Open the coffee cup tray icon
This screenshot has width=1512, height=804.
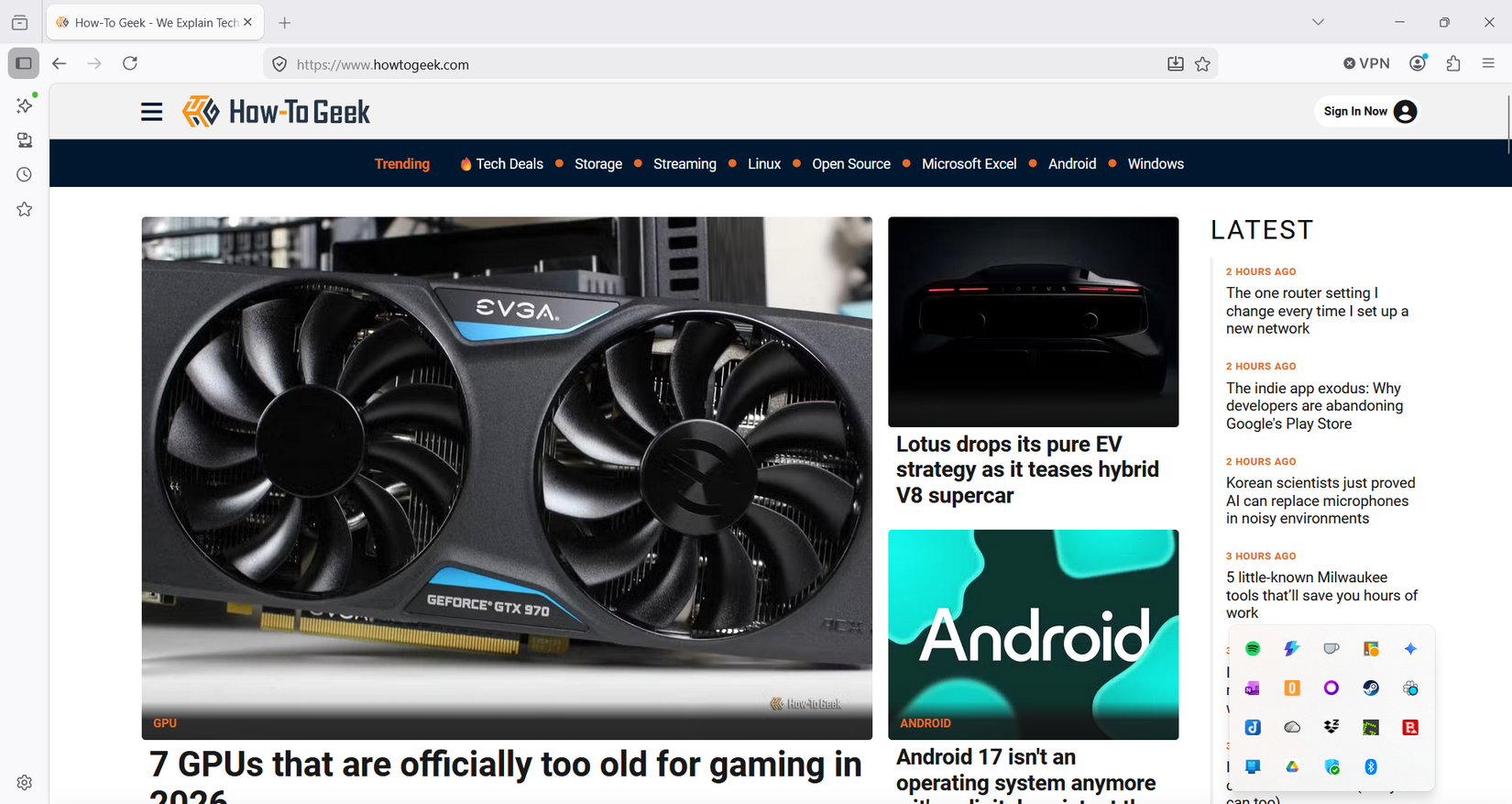tap(1331, 648)
